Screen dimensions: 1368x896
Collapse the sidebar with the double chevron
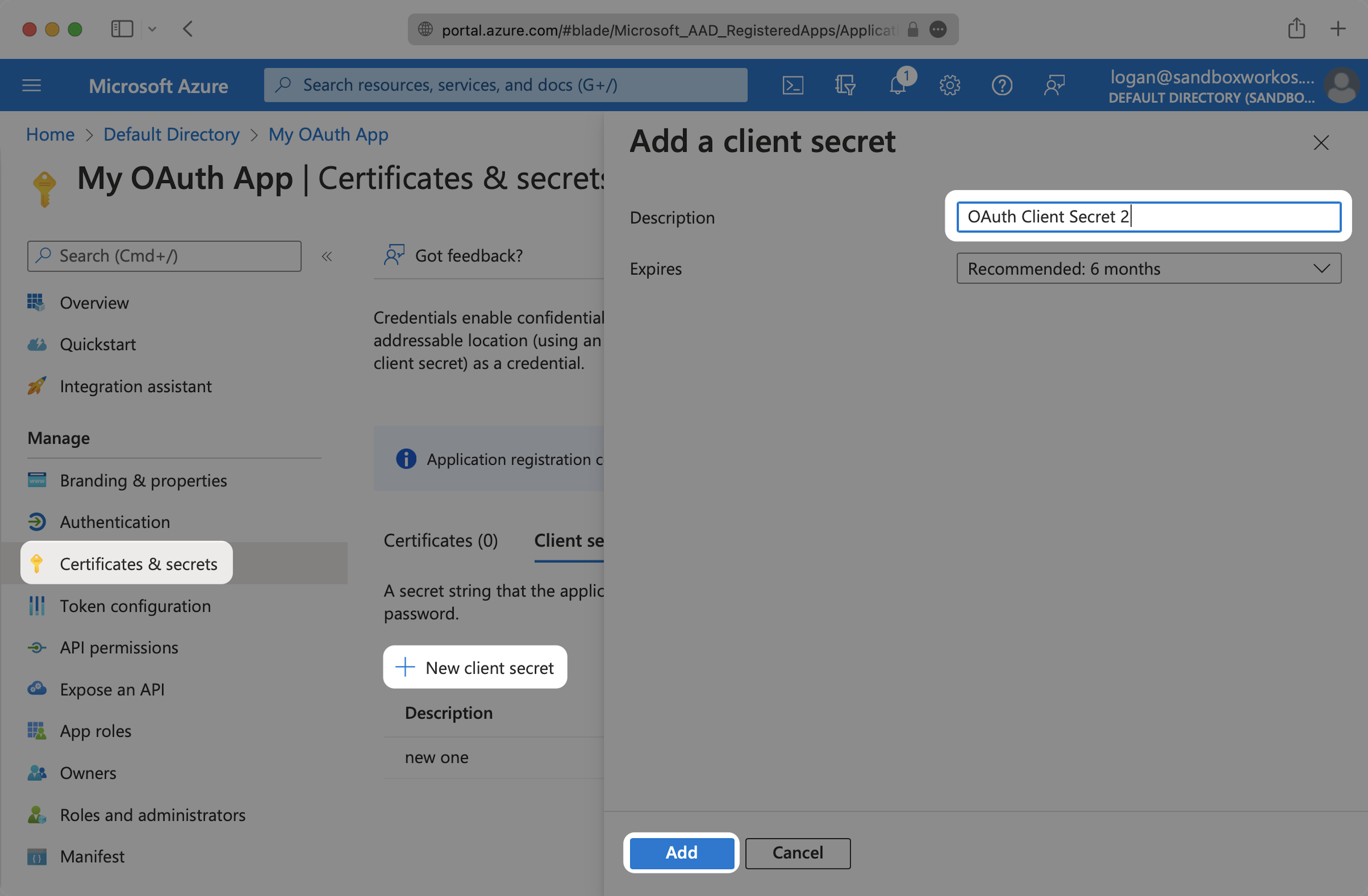tap(326, 256)
